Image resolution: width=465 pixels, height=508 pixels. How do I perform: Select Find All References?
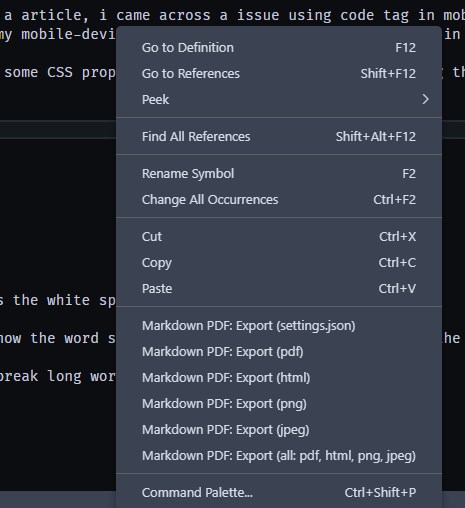click(x=279, y=136)
